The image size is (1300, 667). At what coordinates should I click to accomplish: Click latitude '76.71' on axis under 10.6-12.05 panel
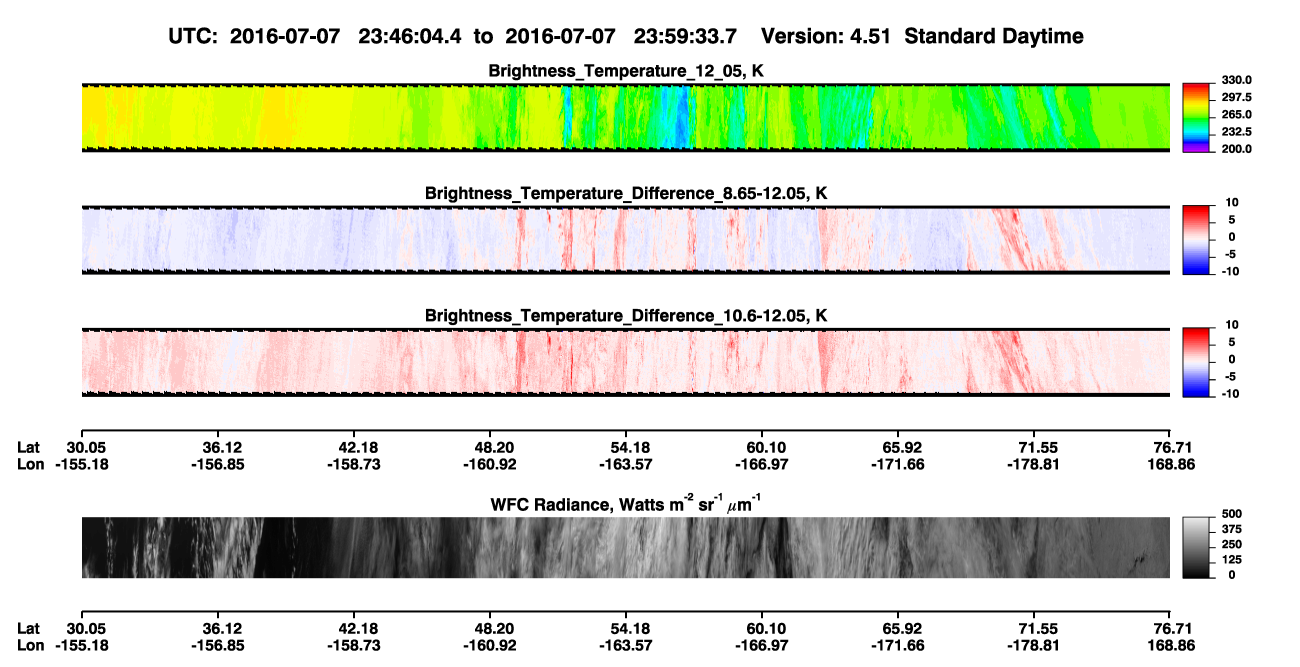(x=1174, y=447)
